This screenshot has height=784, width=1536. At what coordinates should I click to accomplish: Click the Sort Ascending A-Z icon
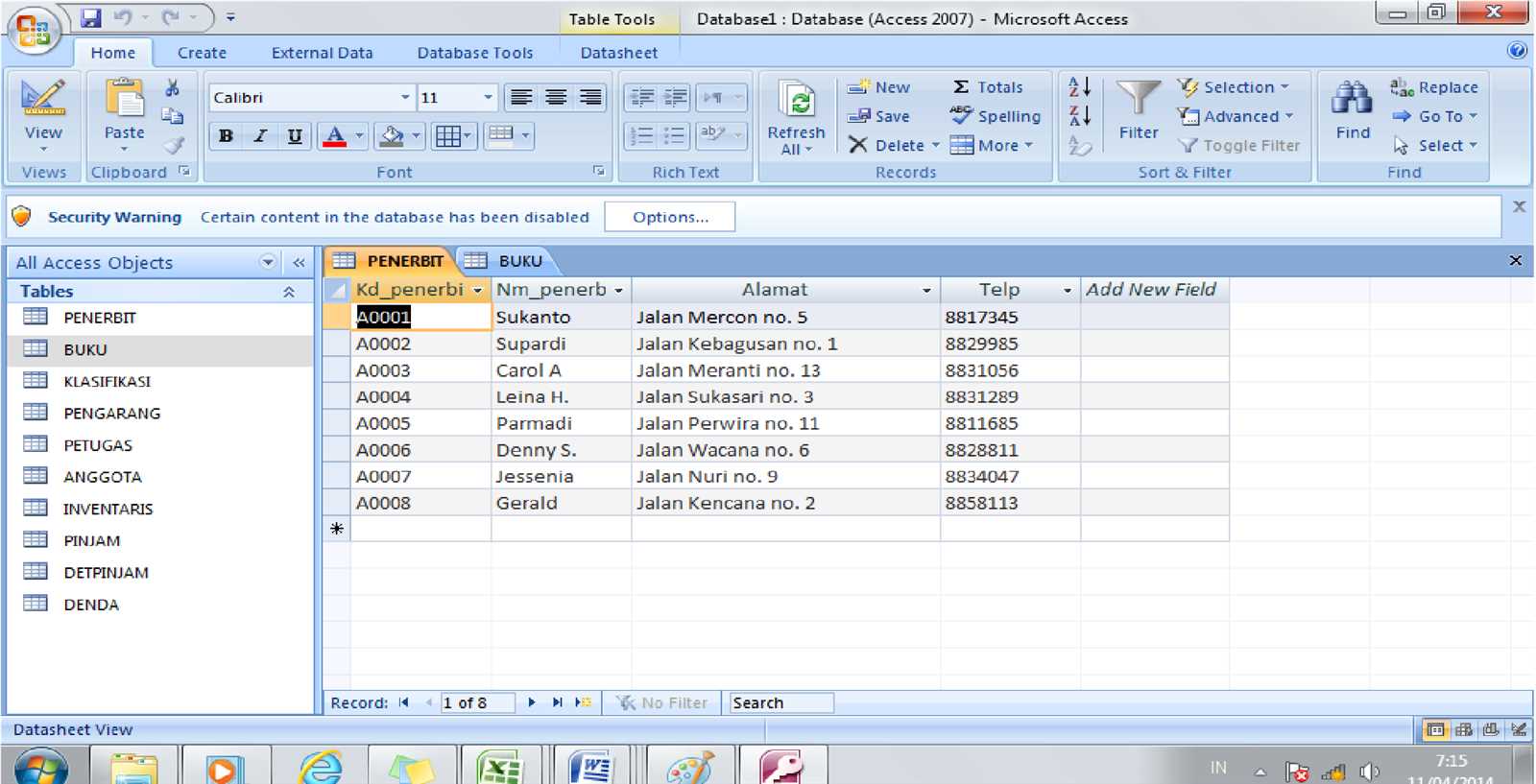(1080, 86)
